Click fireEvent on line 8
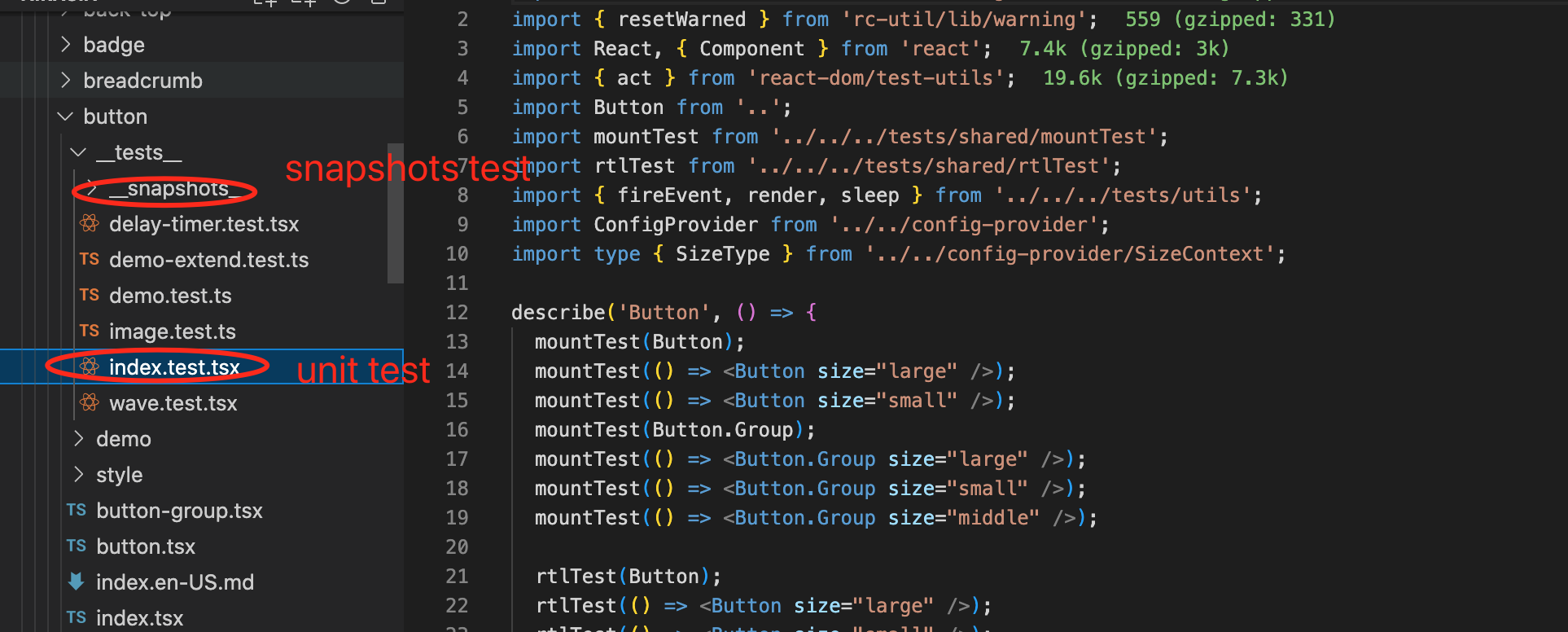This screenshot has width=1568, height=632. point(668,195)
